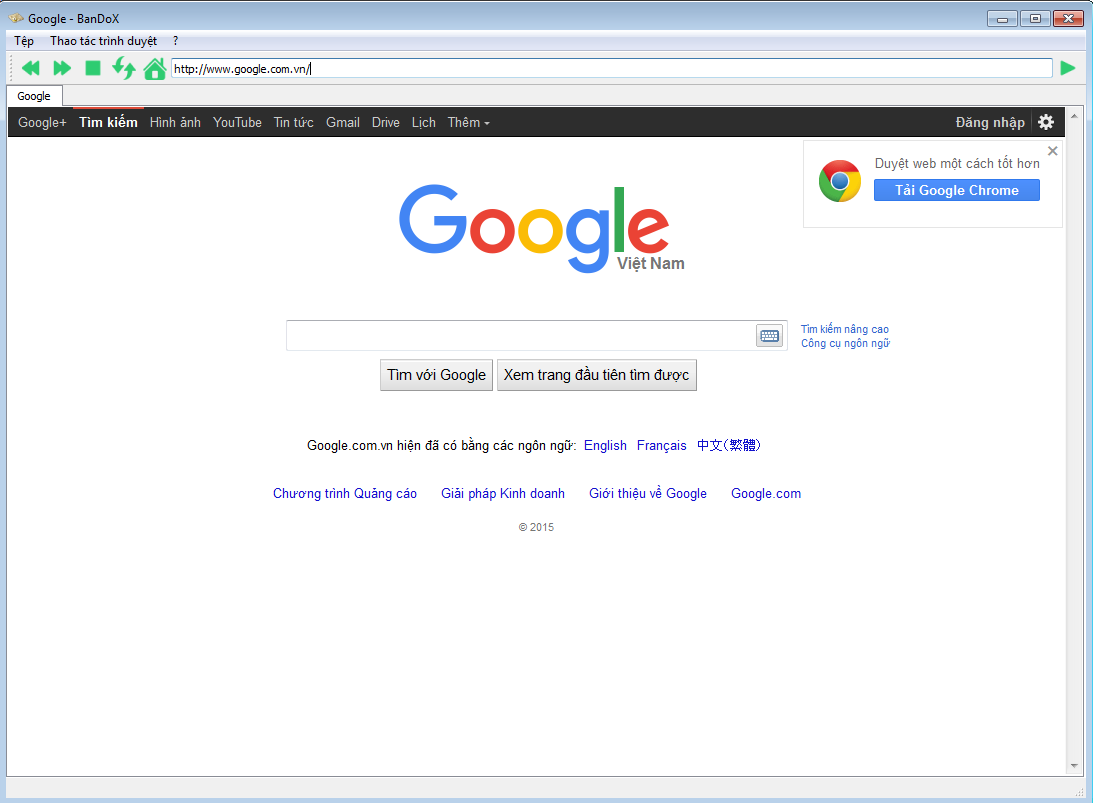Select Tìm kiếm in the Google bar
The height and width of the screenshot is (803, 1093).
(108, 123)
